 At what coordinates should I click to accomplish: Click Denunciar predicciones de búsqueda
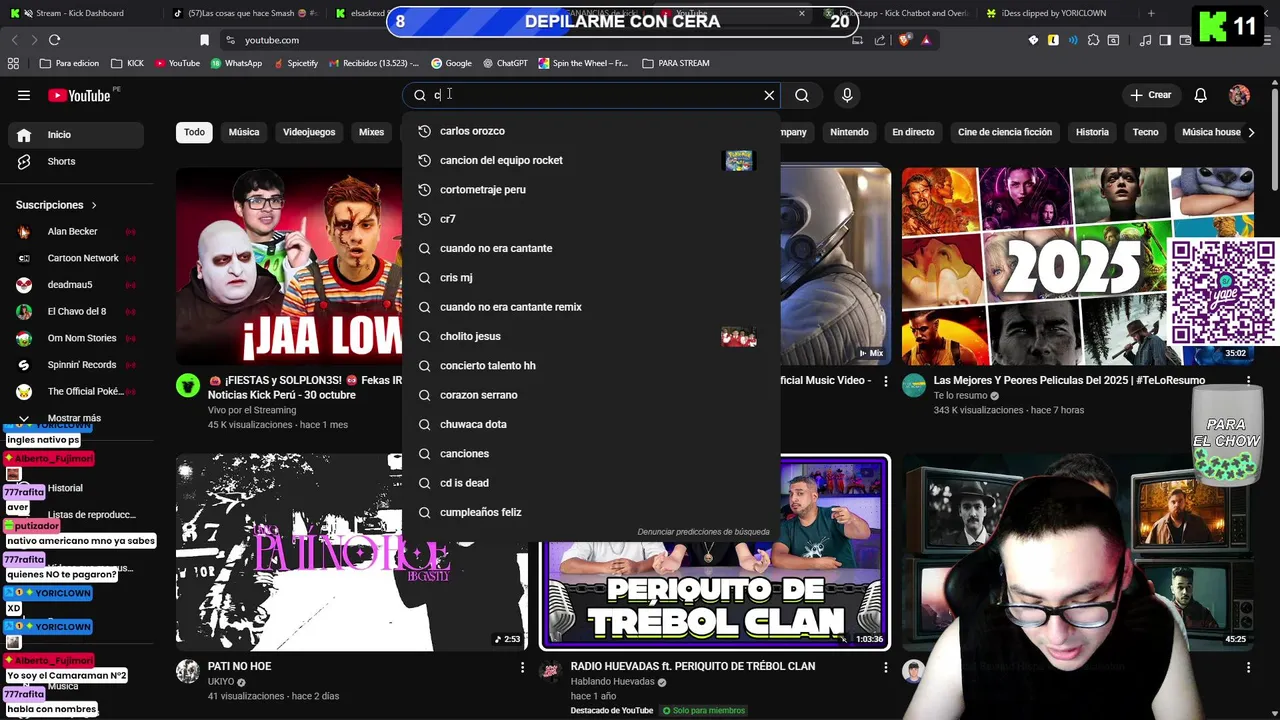coord(703,532)
